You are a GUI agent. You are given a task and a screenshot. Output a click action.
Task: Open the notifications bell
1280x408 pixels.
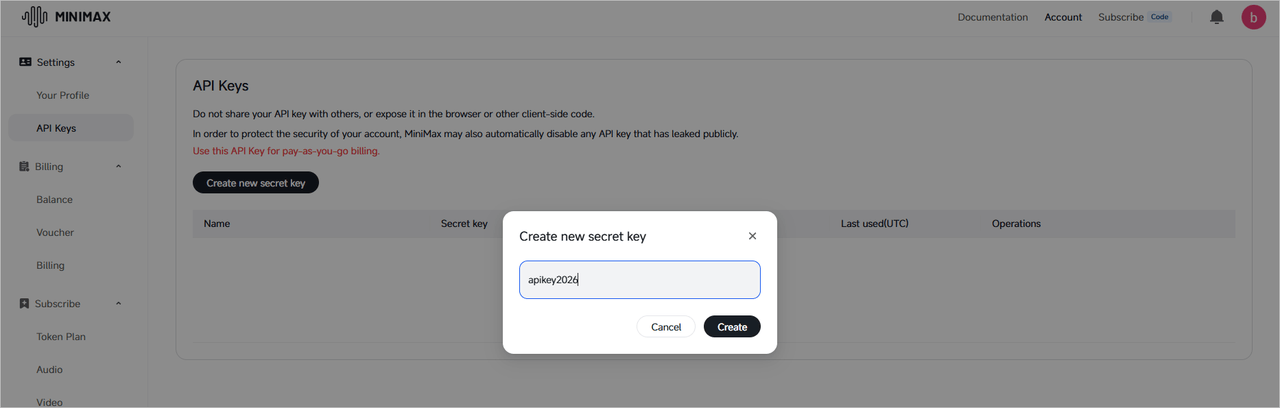pyautogui.click(x=1217, y=17)
